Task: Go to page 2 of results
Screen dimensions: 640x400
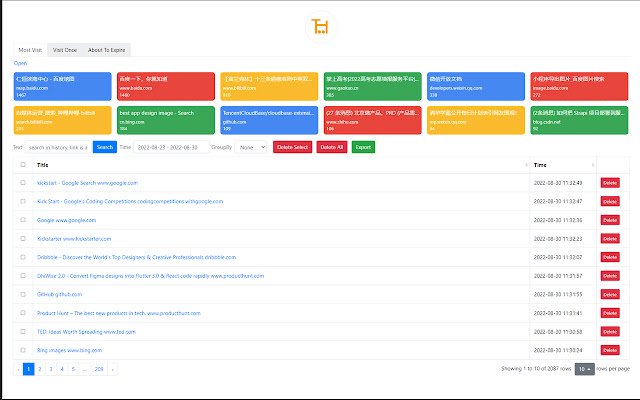Action: (40, 369)
